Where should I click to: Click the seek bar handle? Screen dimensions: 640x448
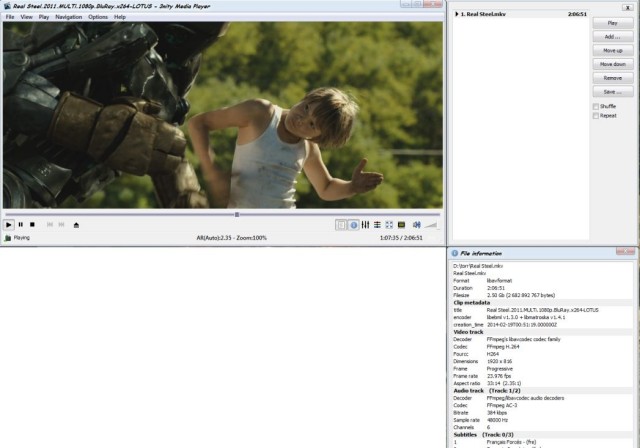point(237,214)
